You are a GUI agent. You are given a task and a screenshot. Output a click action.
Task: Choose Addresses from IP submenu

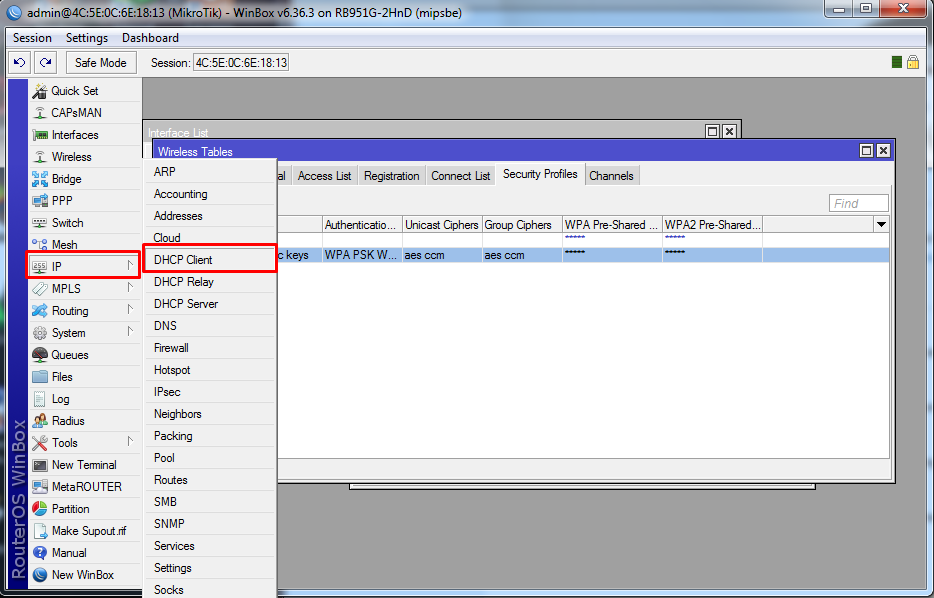coord(210,216)
